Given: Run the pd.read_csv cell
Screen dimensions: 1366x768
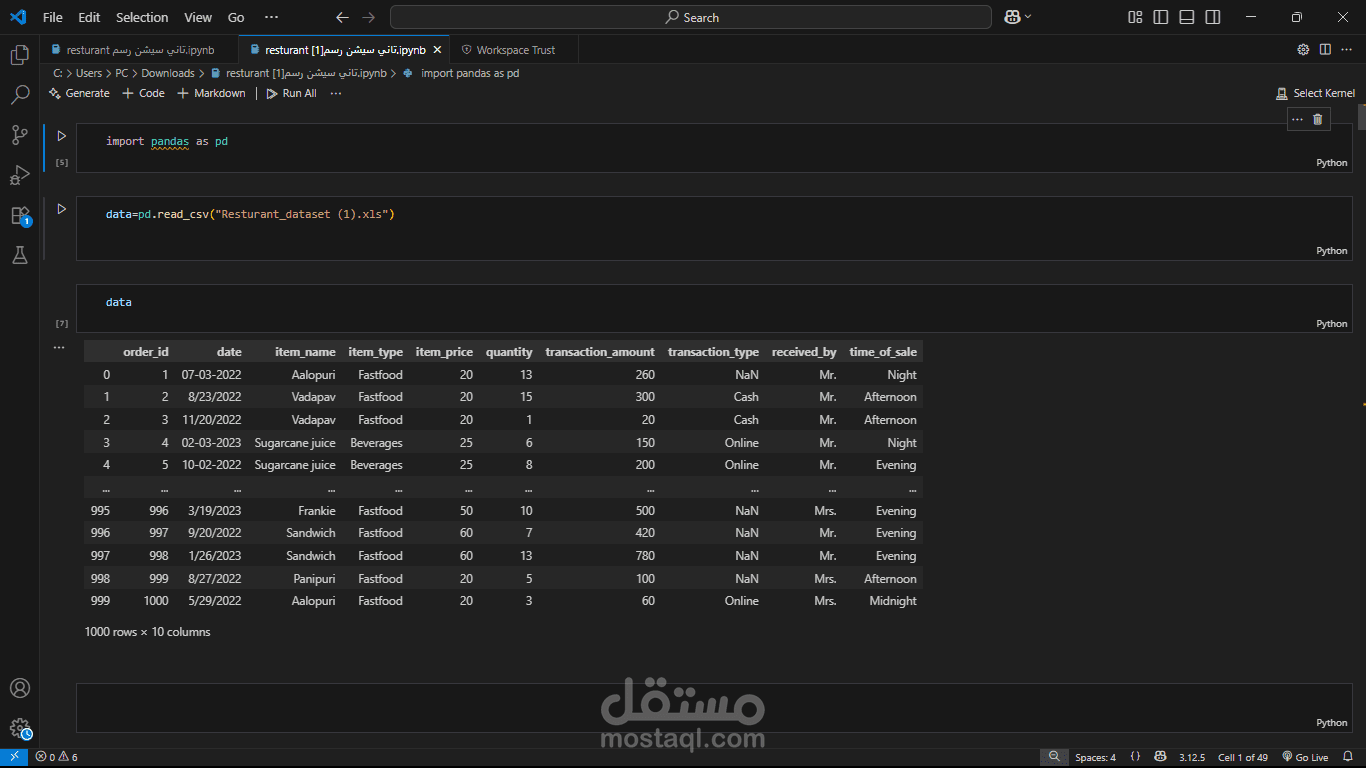Looking at the screenshot, I should click(61, 209).
